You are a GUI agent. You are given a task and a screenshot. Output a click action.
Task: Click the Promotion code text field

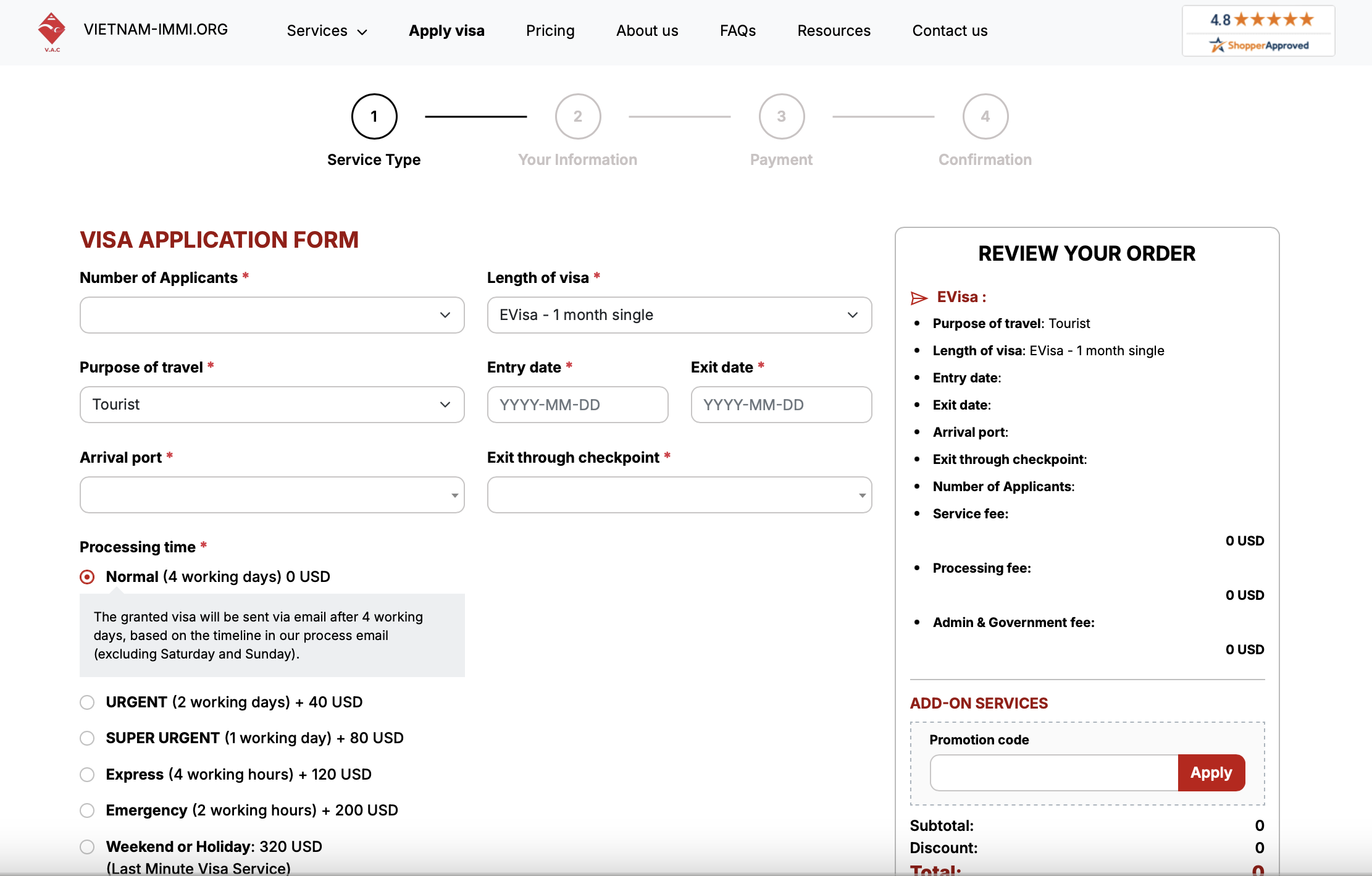(x=1054, y=773)
